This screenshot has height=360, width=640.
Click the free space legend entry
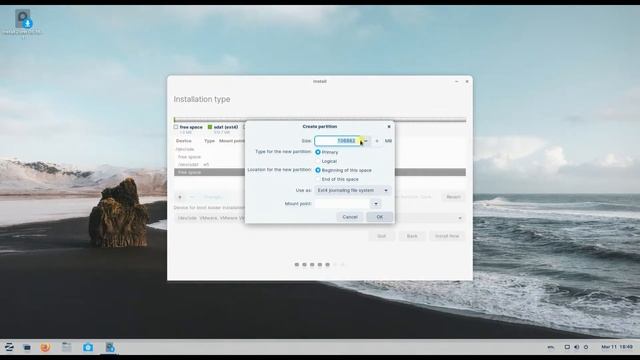tap(188, 127)
